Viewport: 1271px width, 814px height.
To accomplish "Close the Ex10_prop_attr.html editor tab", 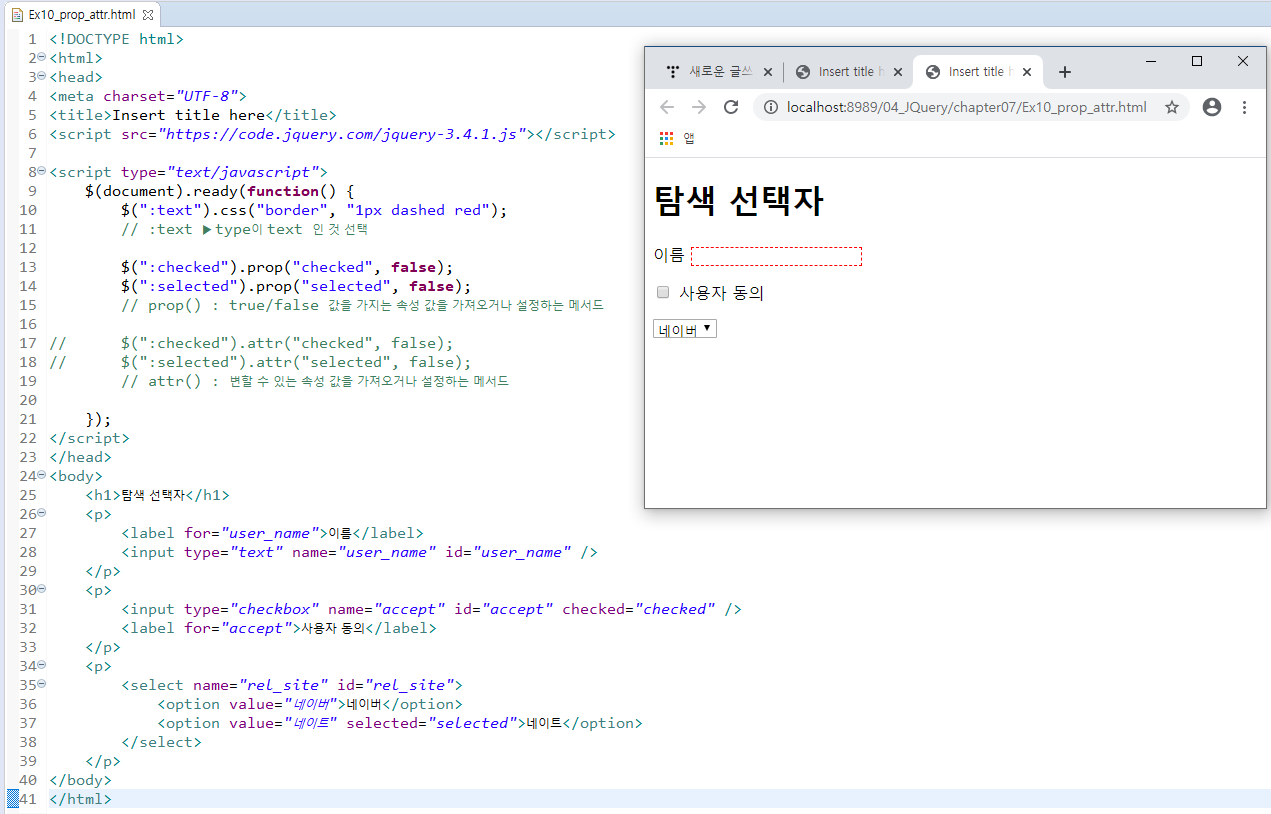I will [148, 15].
